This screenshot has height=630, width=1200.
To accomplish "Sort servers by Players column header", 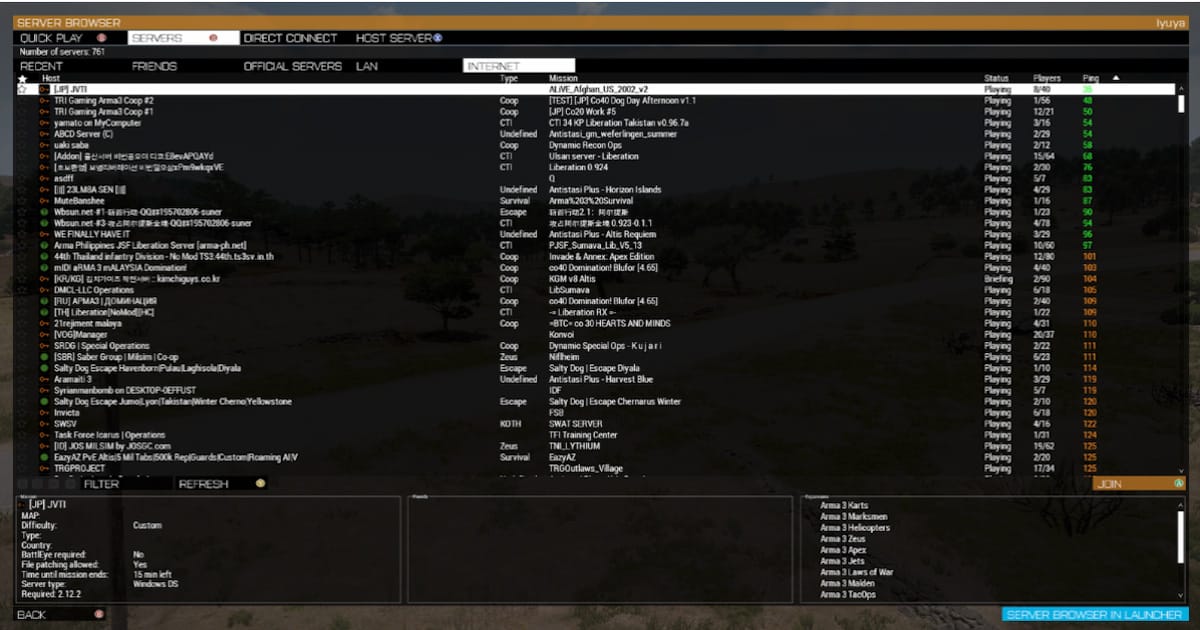I will [x=1047, y=78].
